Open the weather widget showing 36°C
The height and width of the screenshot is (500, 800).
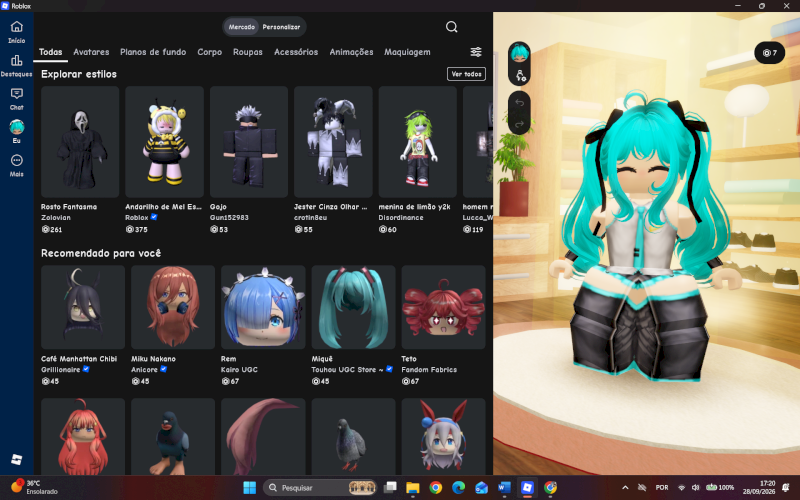click(34, 487)
